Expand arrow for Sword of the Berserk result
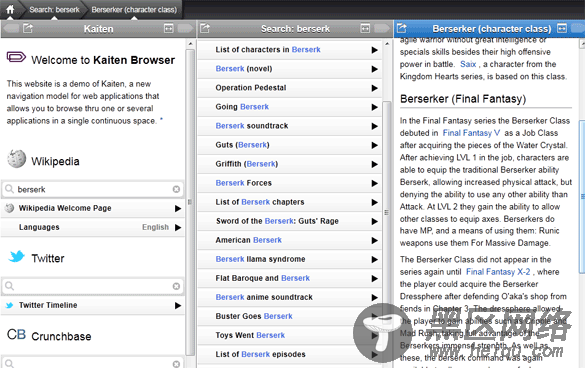 click(x=374, y=221)
